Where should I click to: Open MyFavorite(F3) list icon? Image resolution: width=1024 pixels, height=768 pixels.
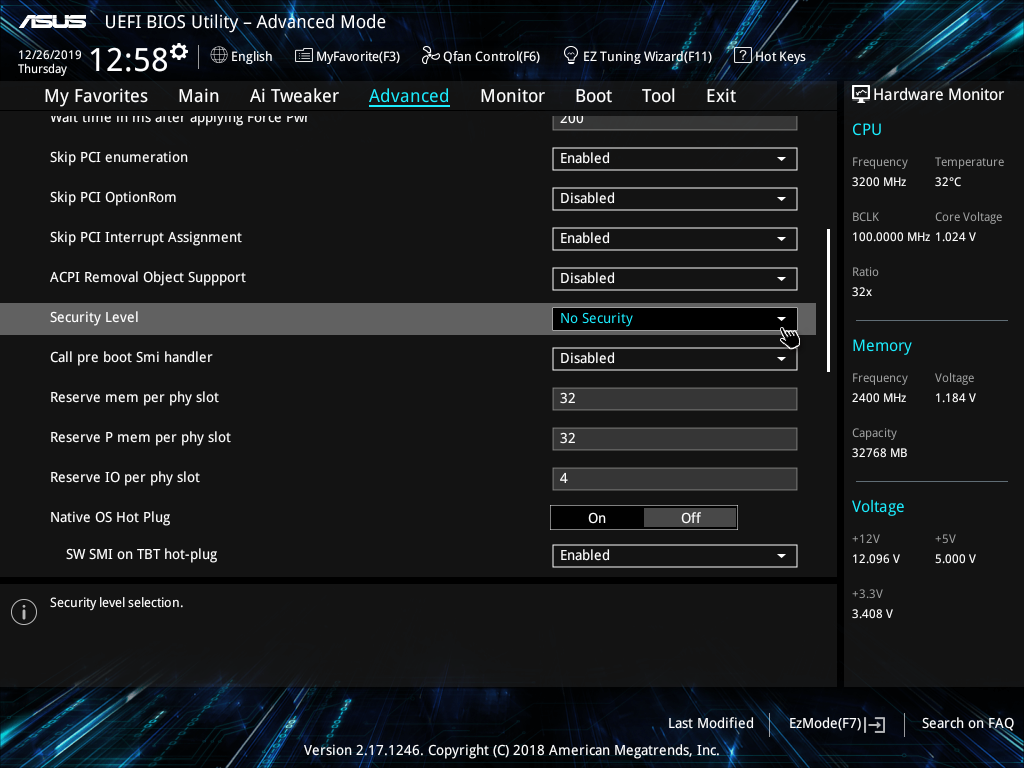pyautogui.click(x=304, y=56)
